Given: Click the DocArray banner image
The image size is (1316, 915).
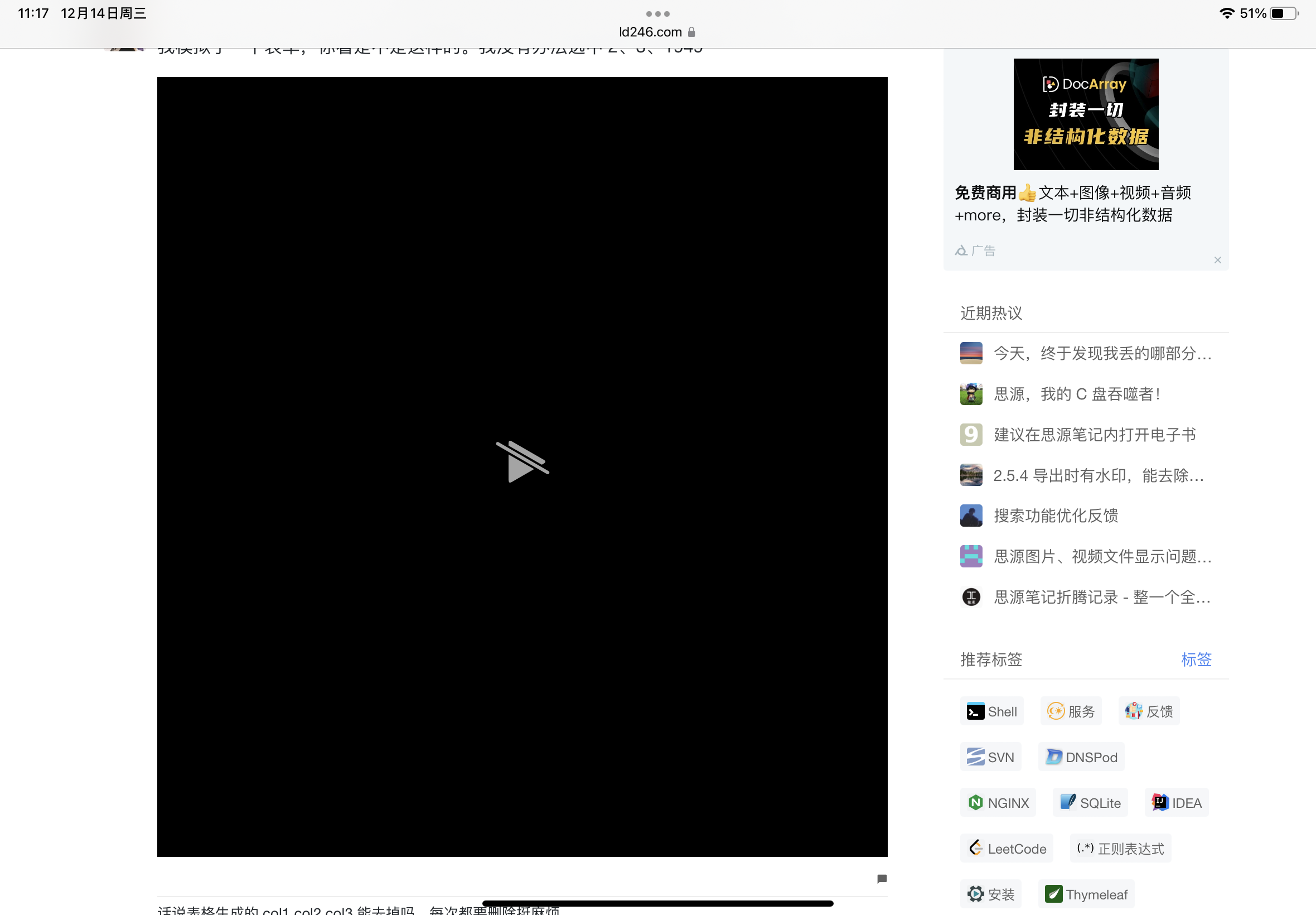Looking at the screenshot, I should click(x=1085, y=114).
